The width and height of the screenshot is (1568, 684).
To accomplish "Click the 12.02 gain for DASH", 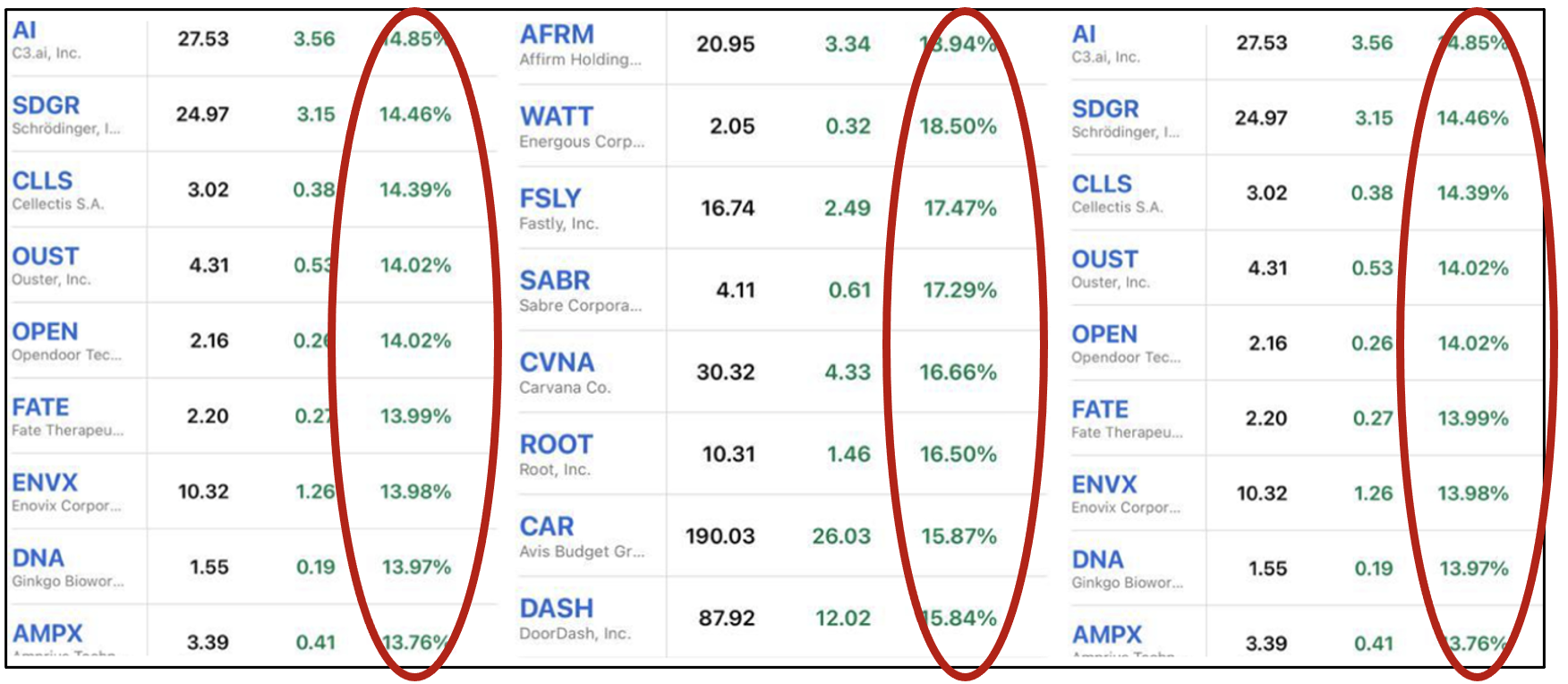I will click(843, 619).
